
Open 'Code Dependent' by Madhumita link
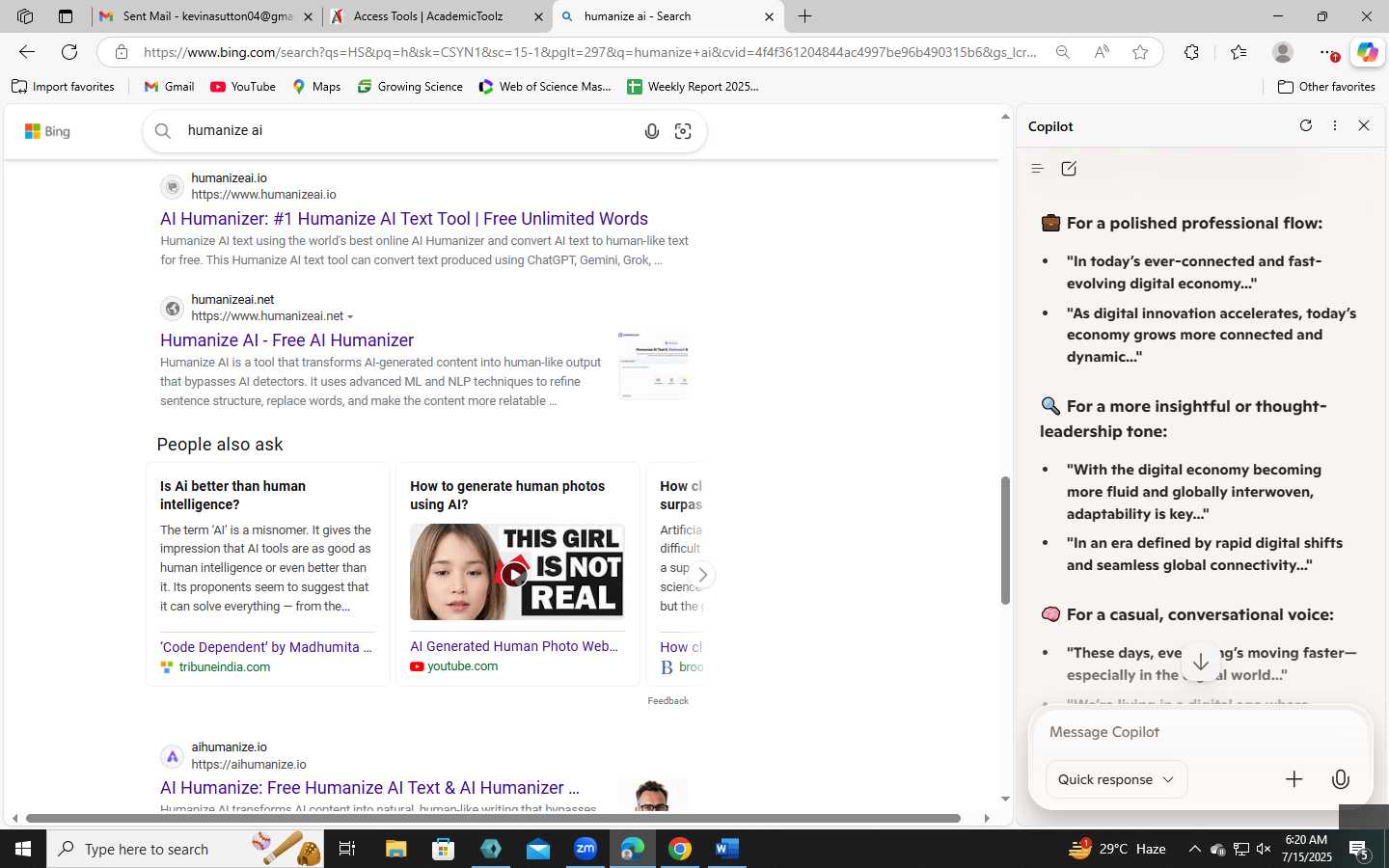click(266, 647)
